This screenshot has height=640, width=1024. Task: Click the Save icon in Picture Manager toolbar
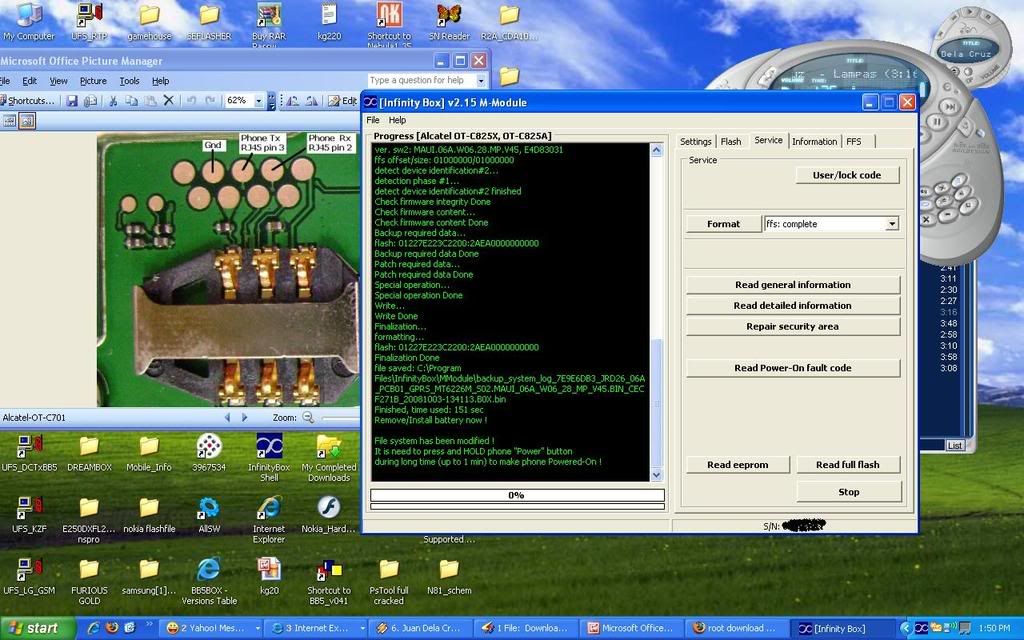click(72, 101)
